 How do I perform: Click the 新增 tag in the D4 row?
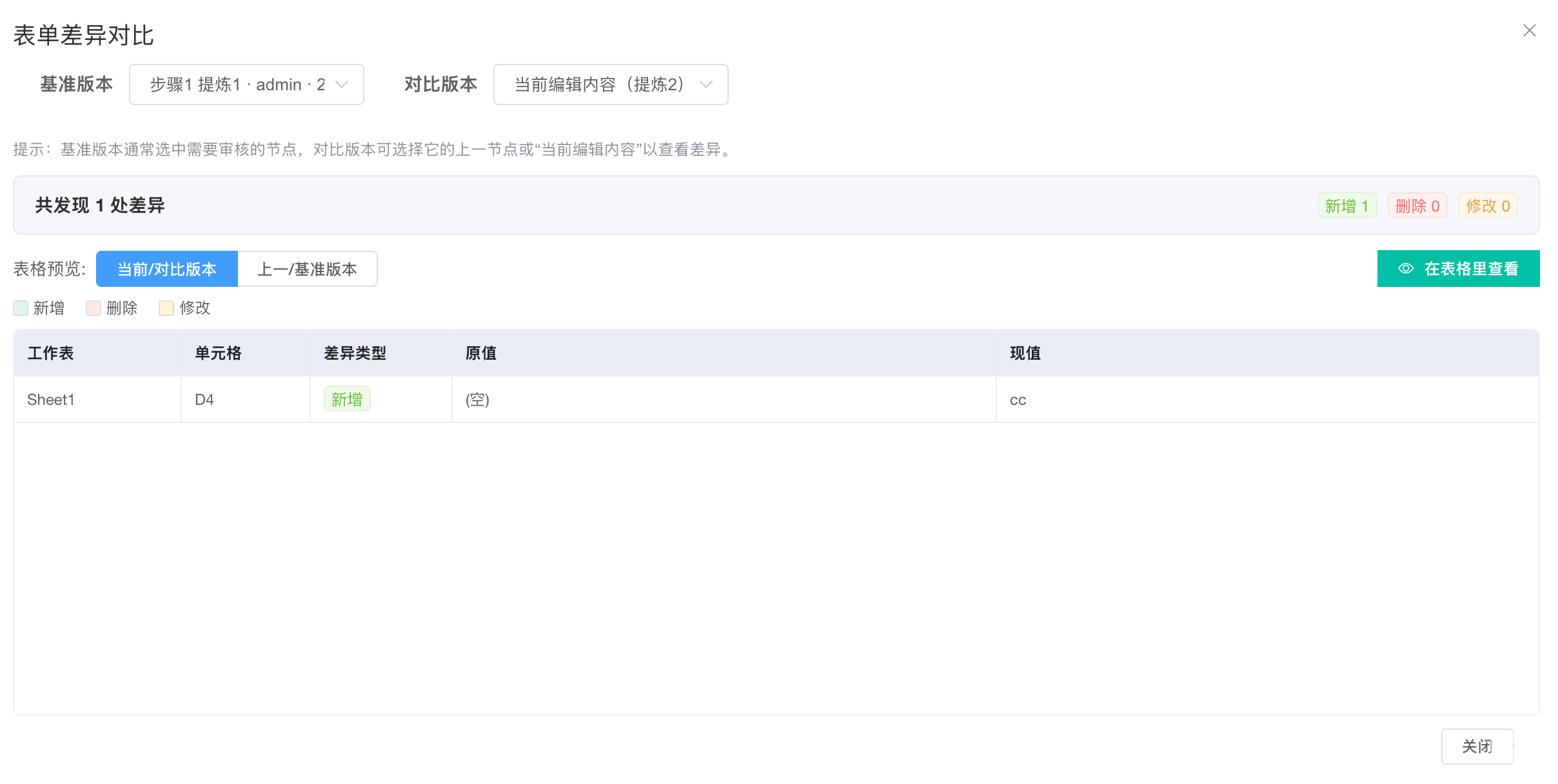347,400
